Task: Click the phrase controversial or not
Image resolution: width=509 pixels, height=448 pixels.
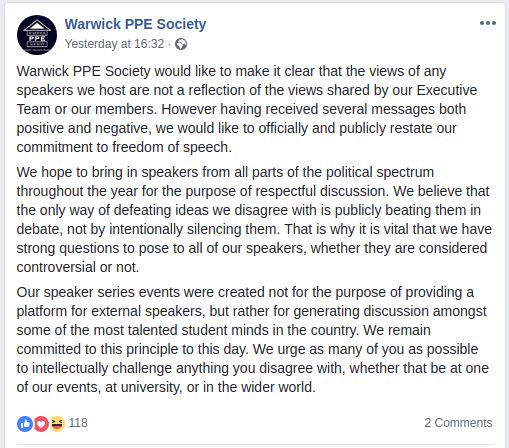Action: tap(78, 267)
